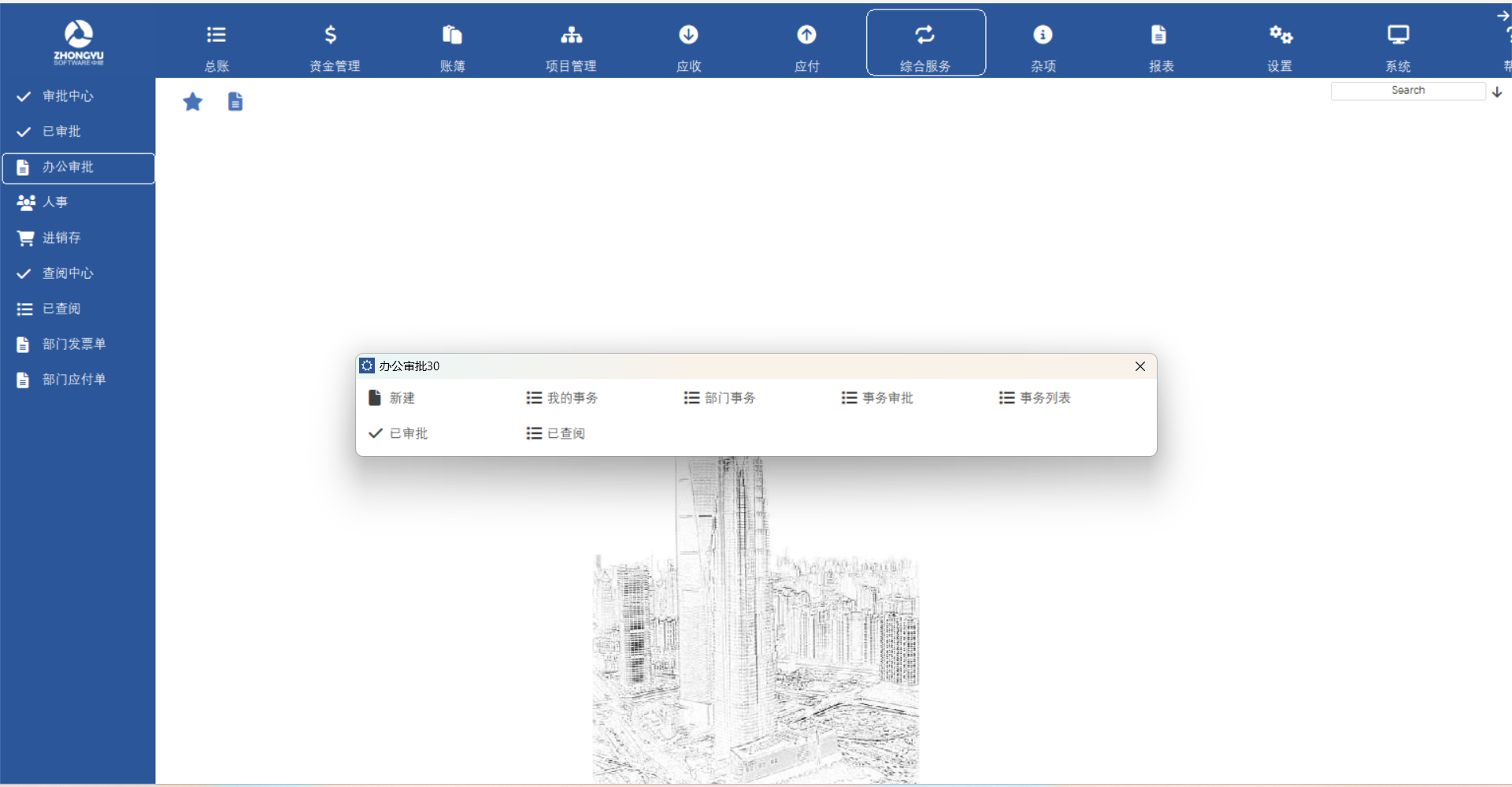The image size is (1512, 787).
Task: Expand the down arrow beside Search
Action: [x=1497, y=92]
